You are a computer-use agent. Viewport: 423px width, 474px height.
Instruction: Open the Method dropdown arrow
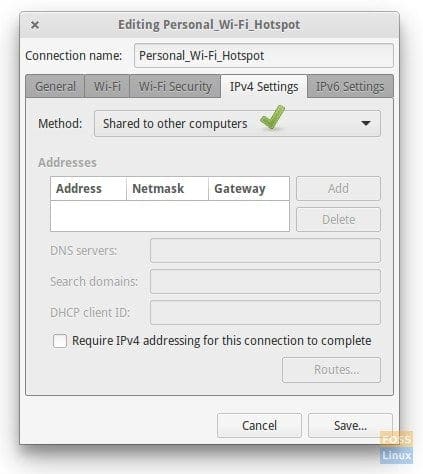tap(366, 123)
